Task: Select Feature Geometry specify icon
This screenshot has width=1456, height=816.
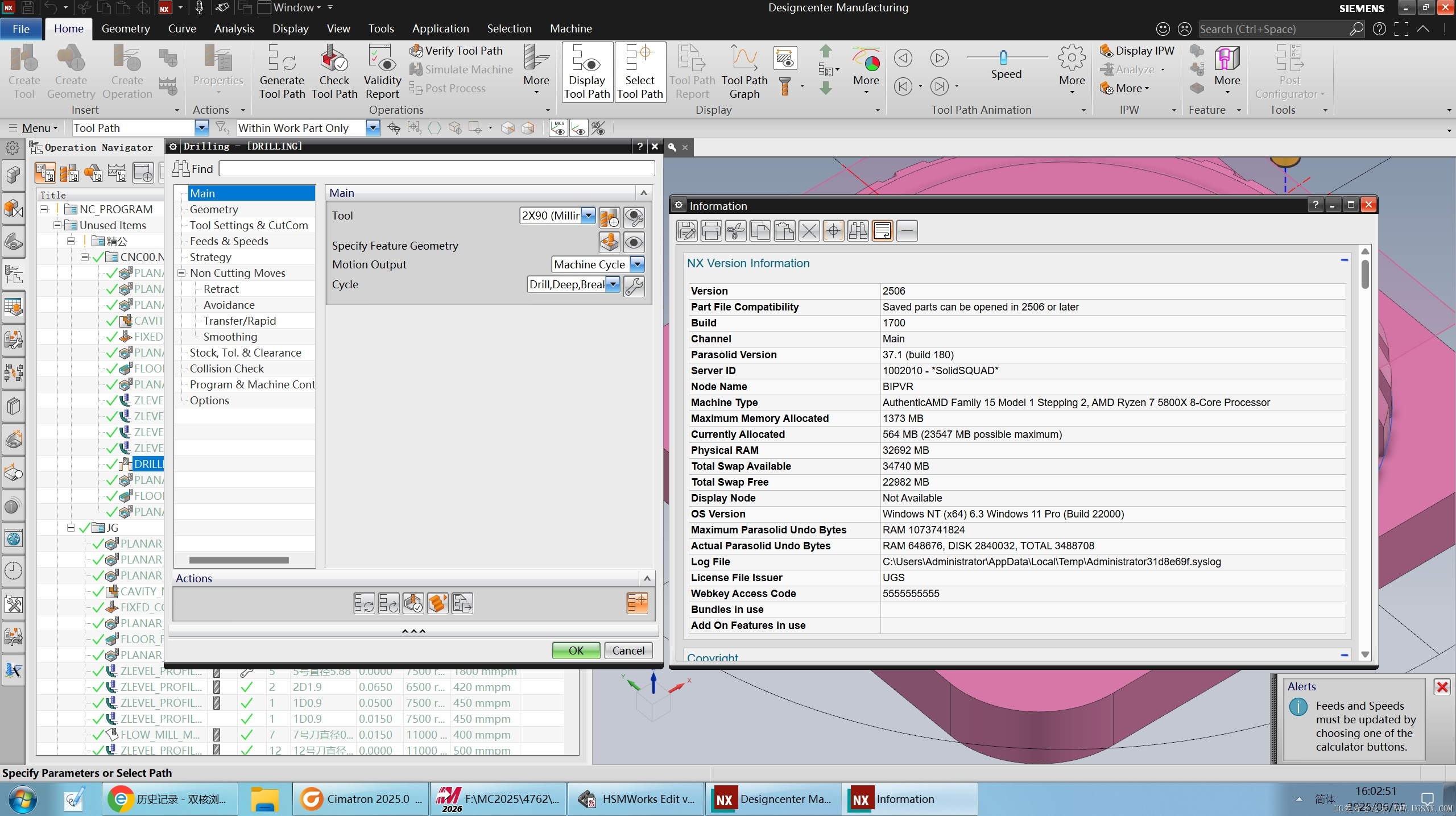Action: 609,242
